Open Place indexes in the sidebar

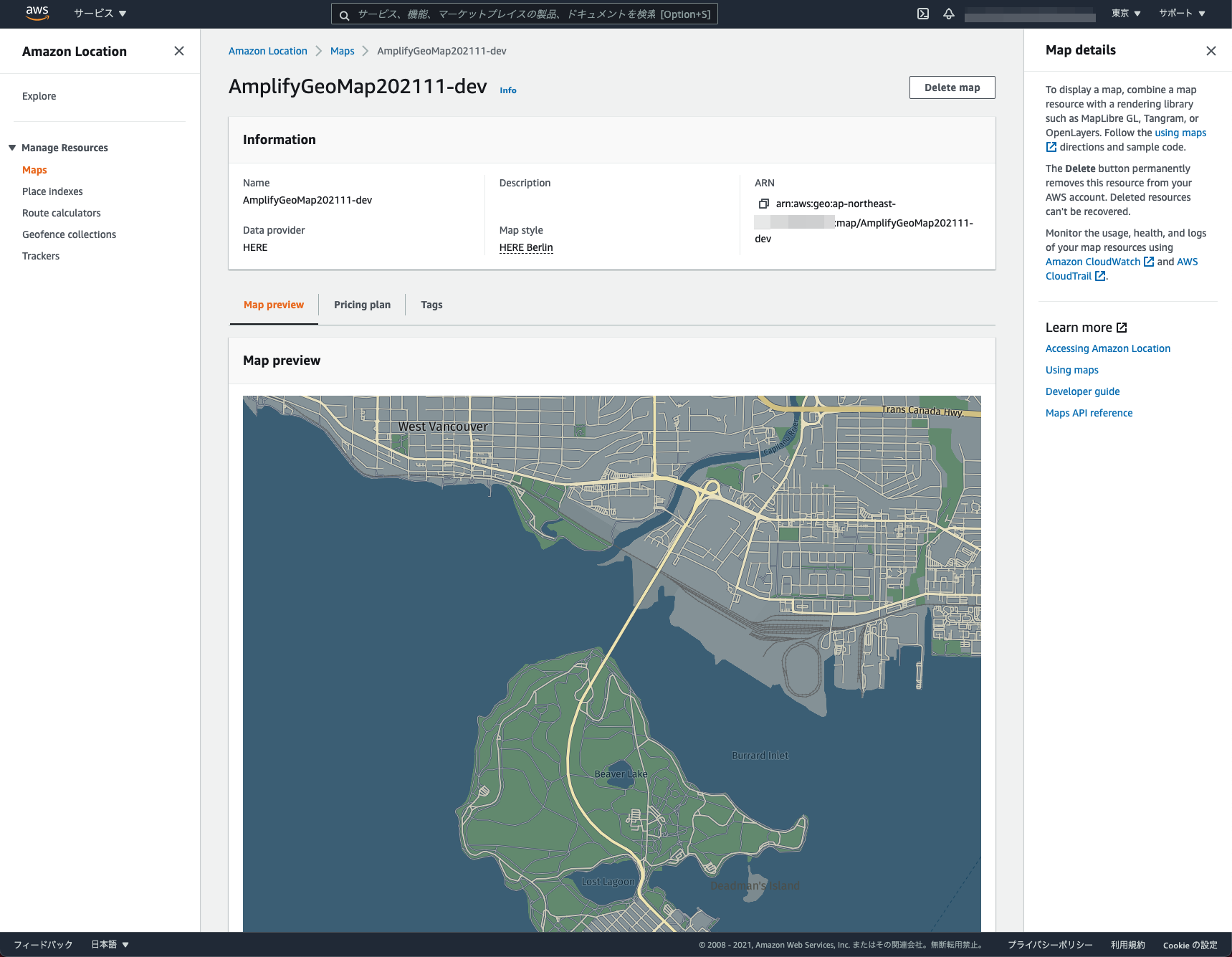click(x=52, y=191)
